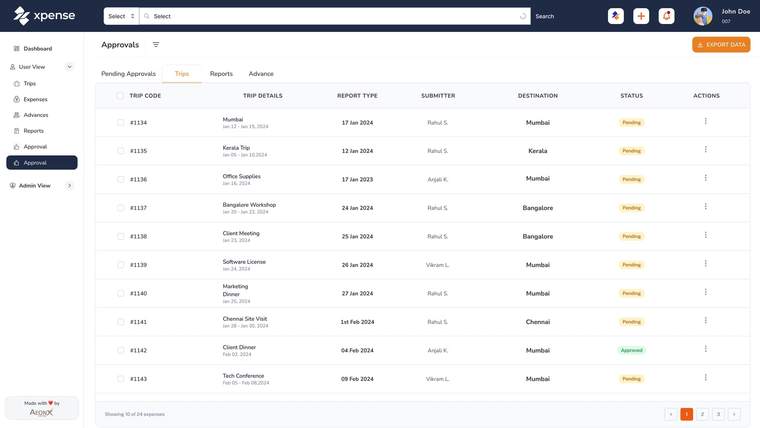Click the xpense logo
The width and height of the screenshot is (760, 428).
tap(44, 16)
